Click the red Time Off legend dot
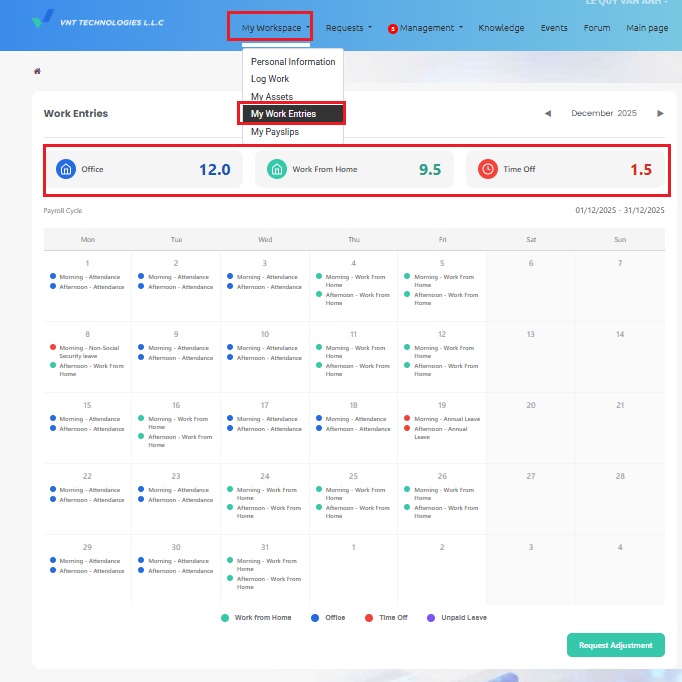682x682 pixels. [370, 618]
